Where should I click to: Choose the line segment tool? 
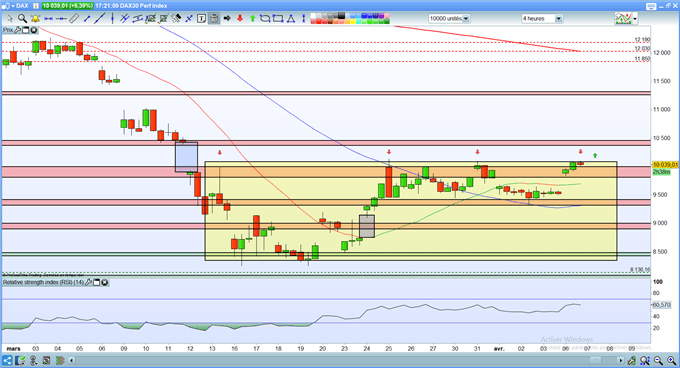pyautogui.click(x=87, y=18)
